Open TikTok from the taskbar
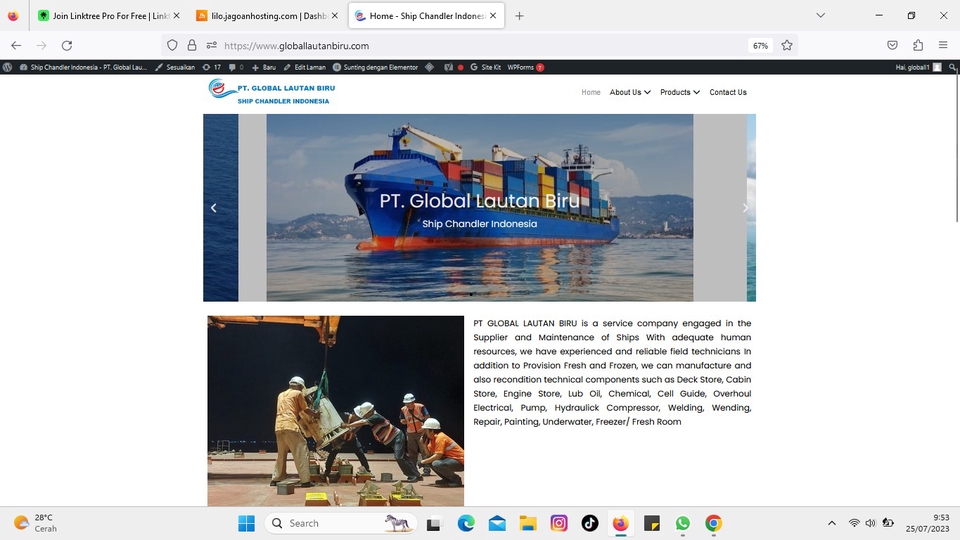The height and width of the screenshot is (540, 960). (590, 523)
